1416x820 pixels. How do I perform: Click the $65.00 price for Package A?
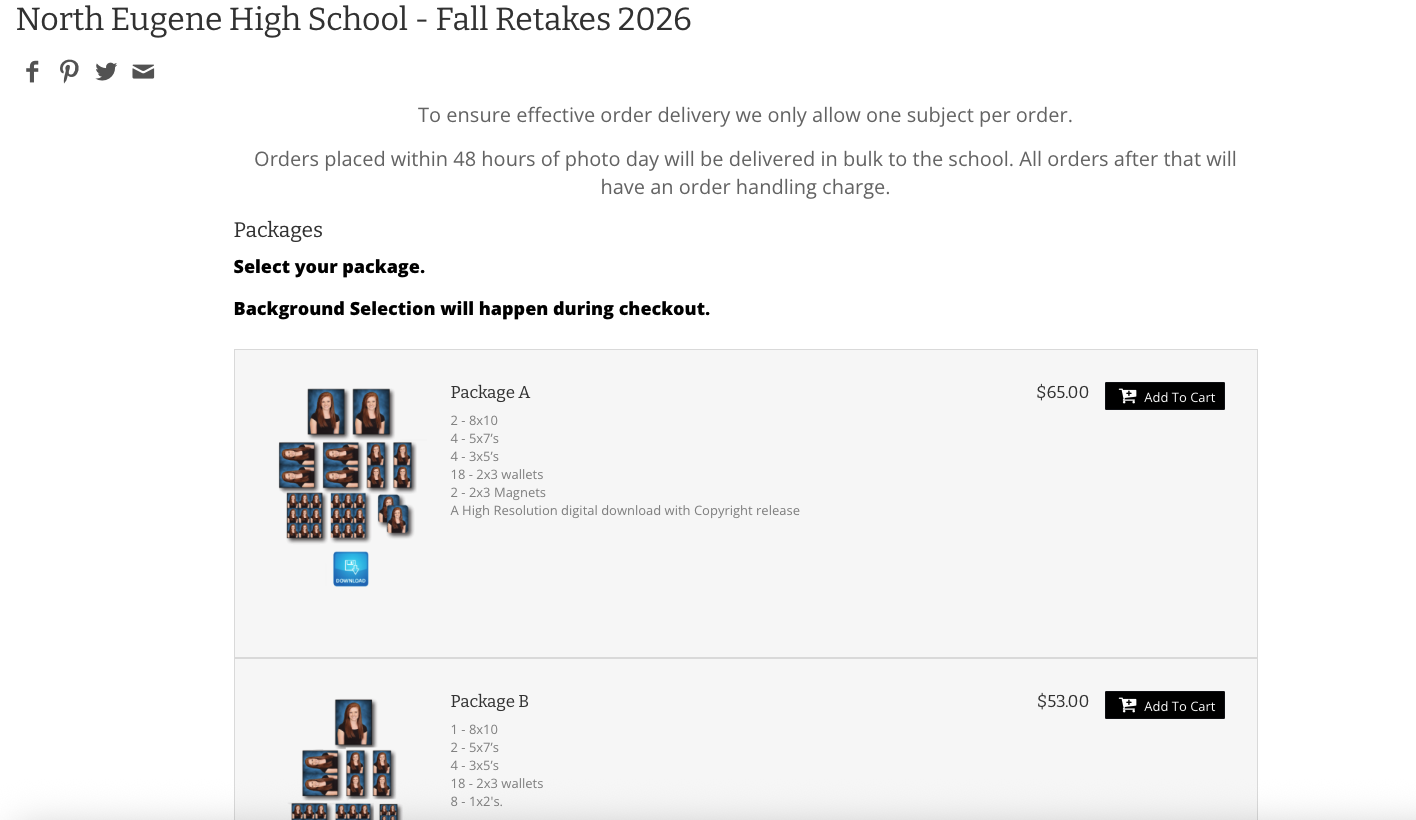coord(1062,392)
